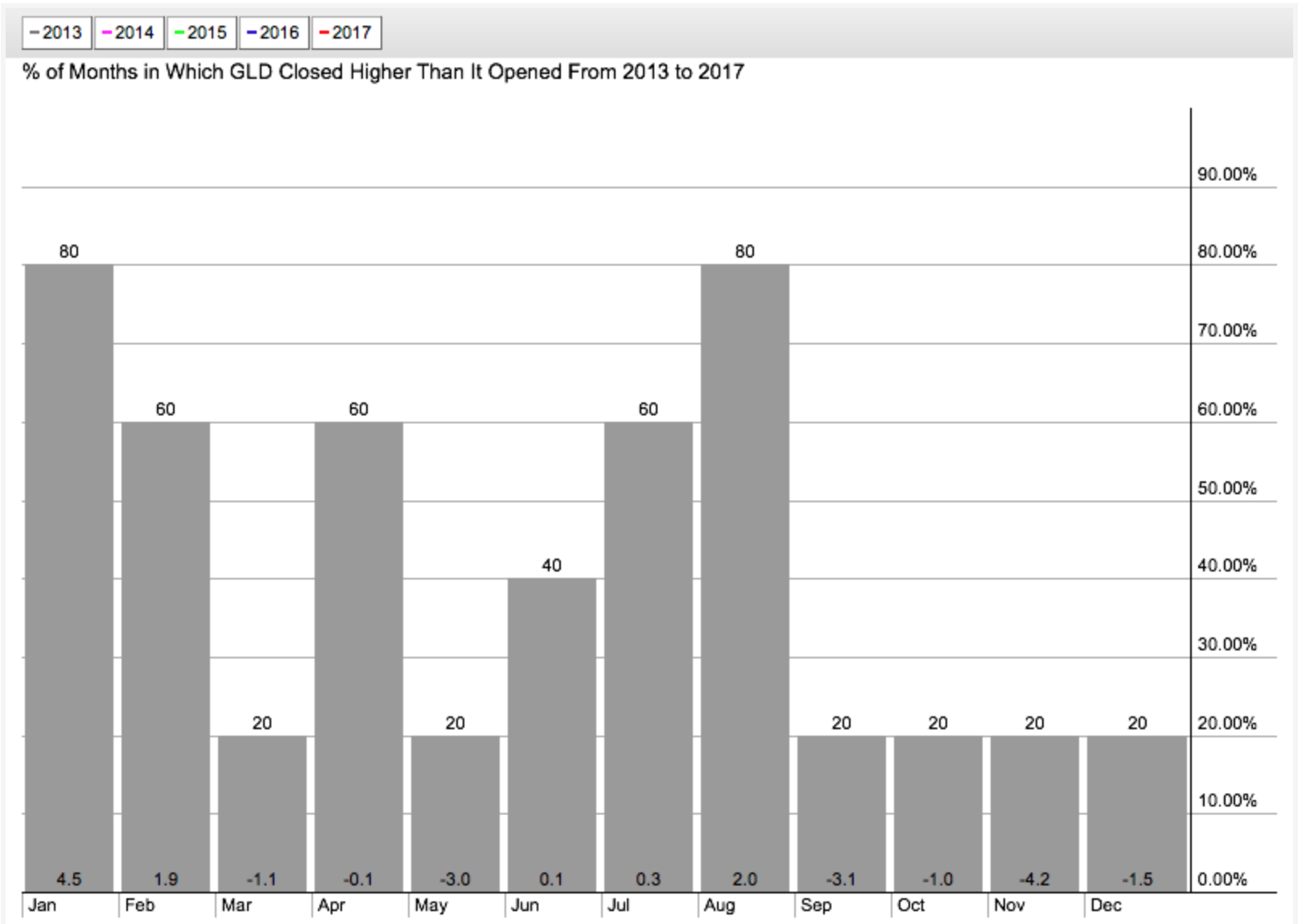Click the 90.00% y-axis label
This screenshot has height=924, width=1302.
pos(1227,175)
